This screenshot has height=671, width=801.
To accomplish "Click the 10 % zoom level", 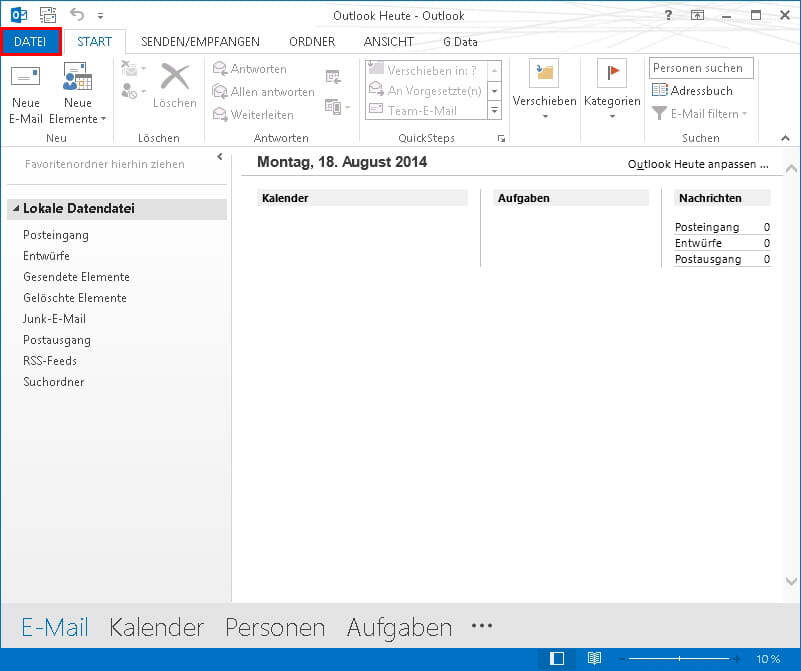I will click(768, 659).
